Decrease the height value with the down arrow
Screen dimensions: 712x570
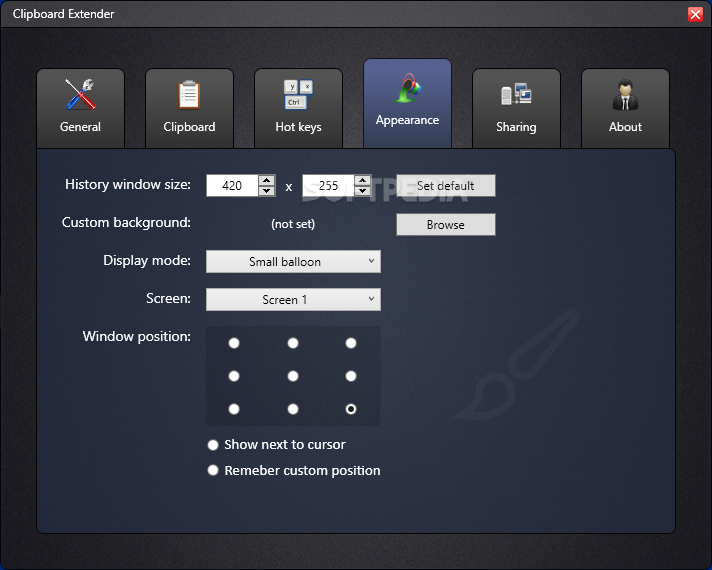pos(362,191)
